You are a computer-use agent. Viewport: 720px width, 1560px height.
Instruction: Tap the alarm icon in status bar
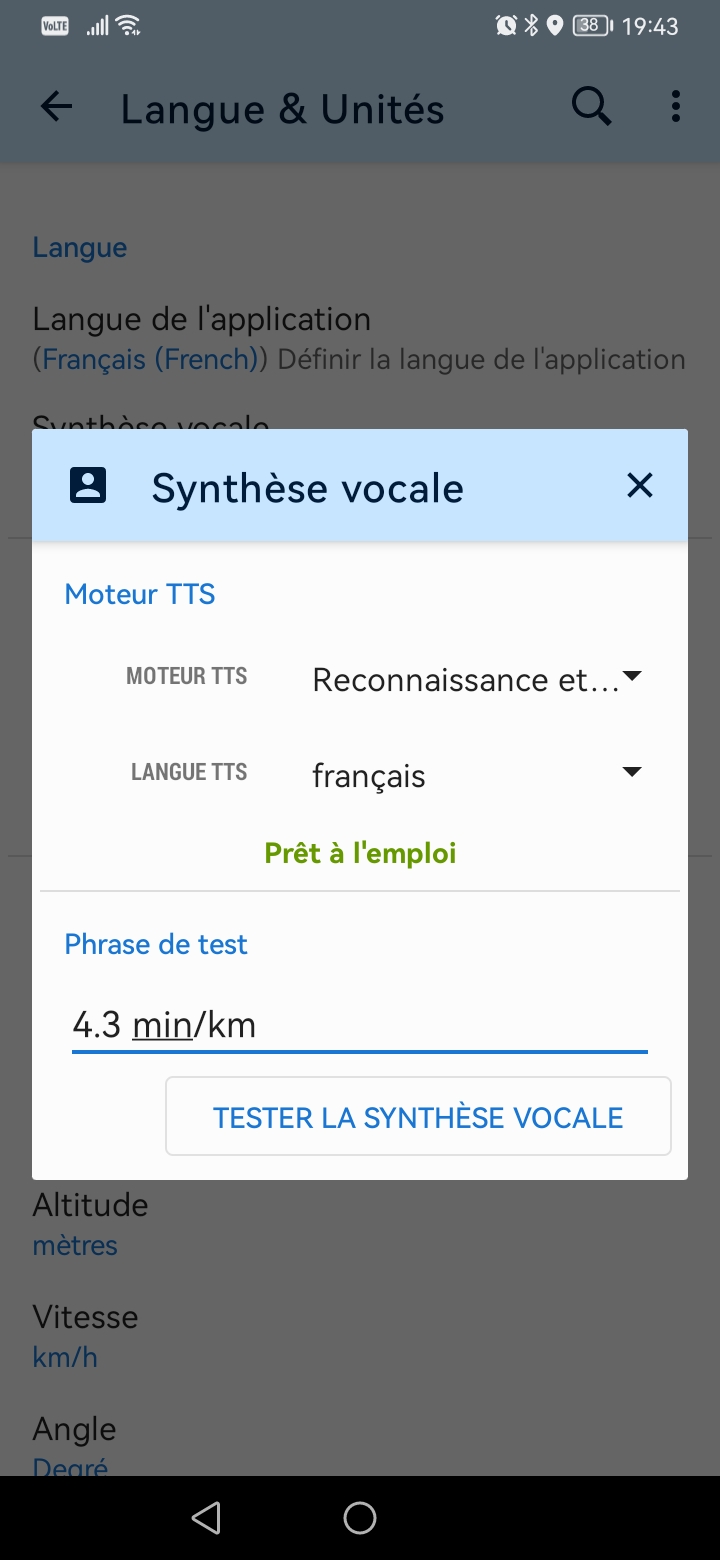coord(506,26)
